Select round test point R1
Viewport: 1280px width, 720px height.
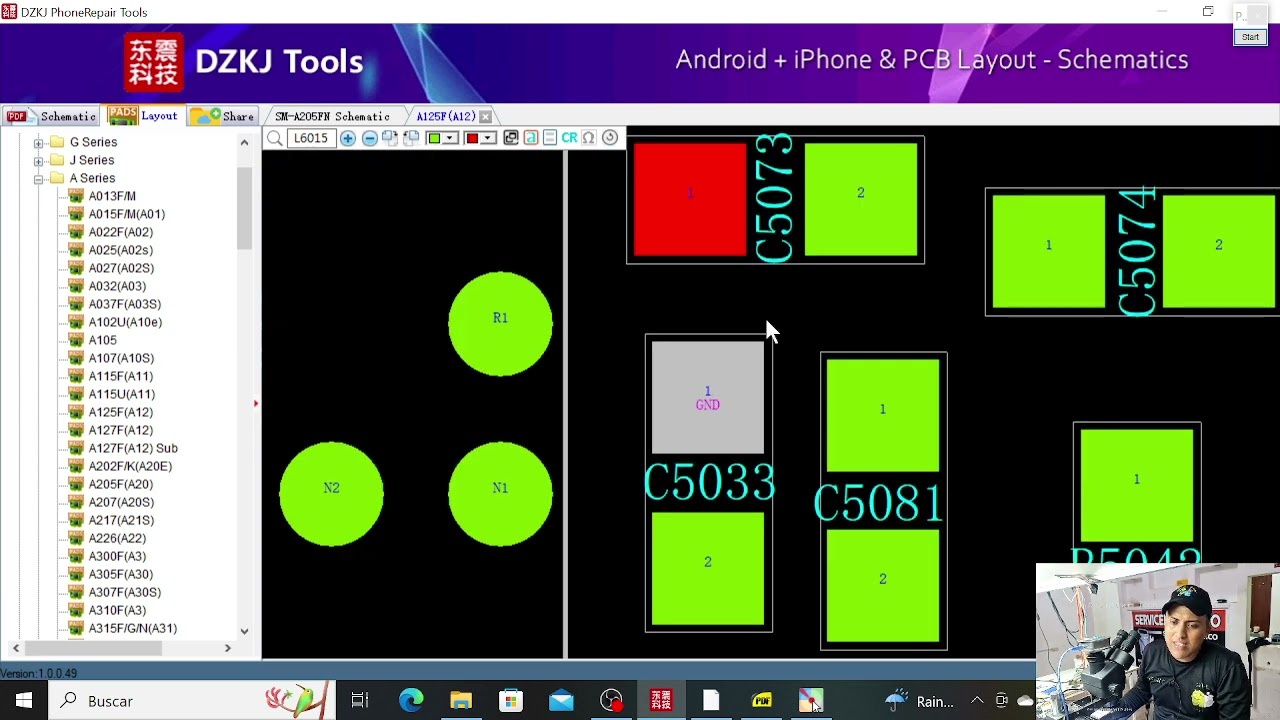coord(500,324)
